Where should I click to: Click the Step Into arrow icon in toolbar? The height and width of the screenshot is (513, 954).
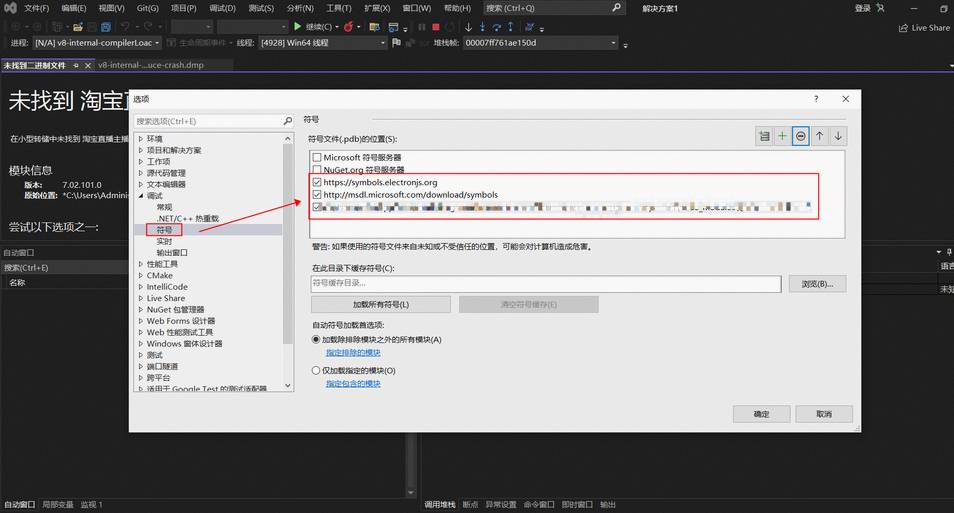[x=482, y=27]
